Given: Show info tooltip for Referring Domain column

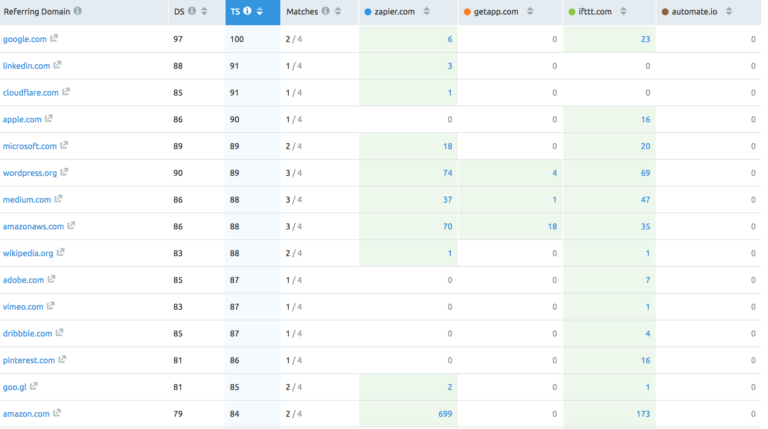Looking at the screenshot, I should [78, 11].
